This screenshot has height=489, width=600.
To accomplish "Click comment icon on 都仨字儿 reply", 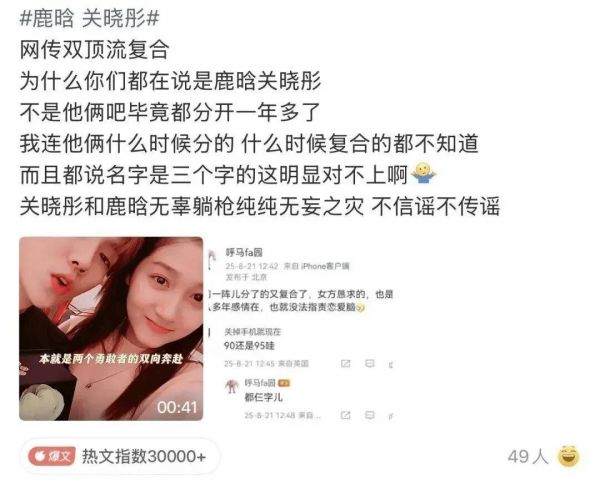I will pos(370,415).
